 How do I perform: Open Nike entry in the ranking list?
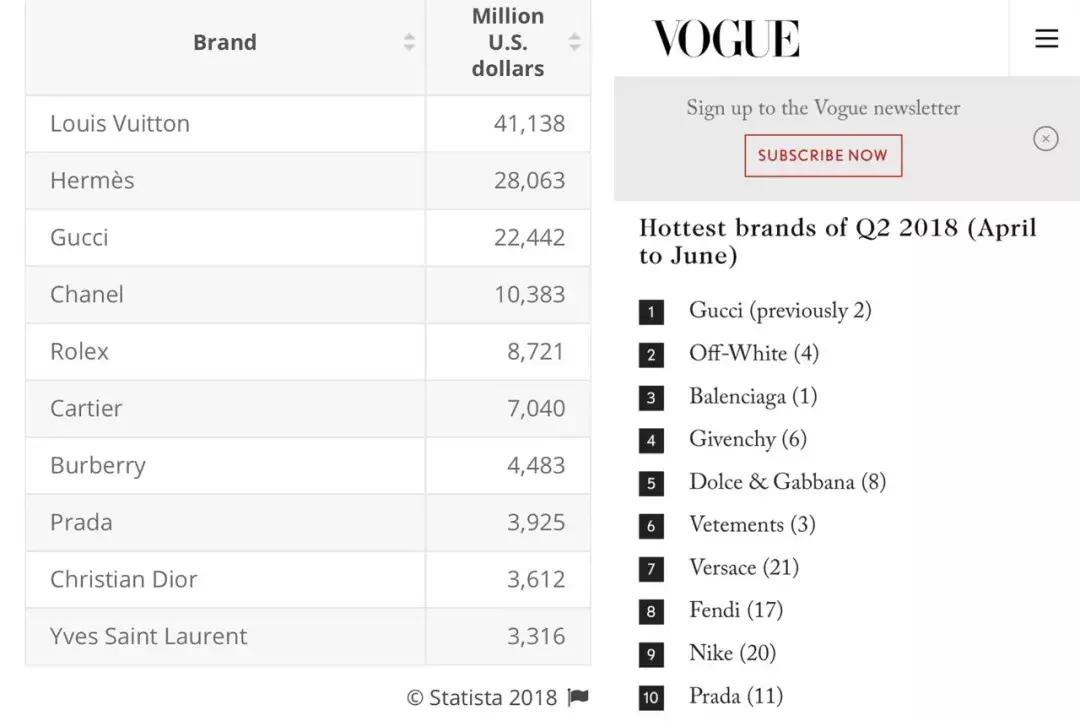pyautogui.click(x=732, y=653)
